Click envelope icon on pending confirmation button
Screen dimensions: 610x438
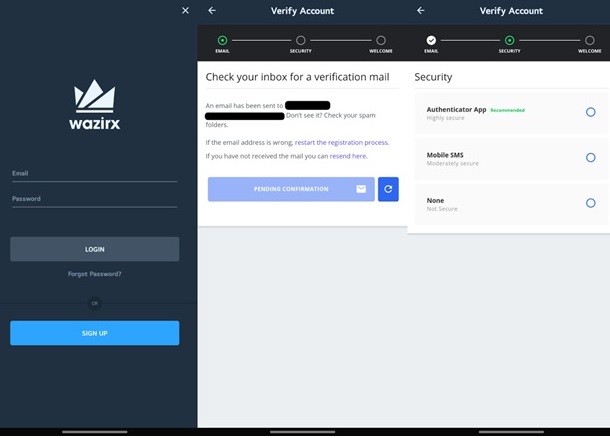point(361,189)
